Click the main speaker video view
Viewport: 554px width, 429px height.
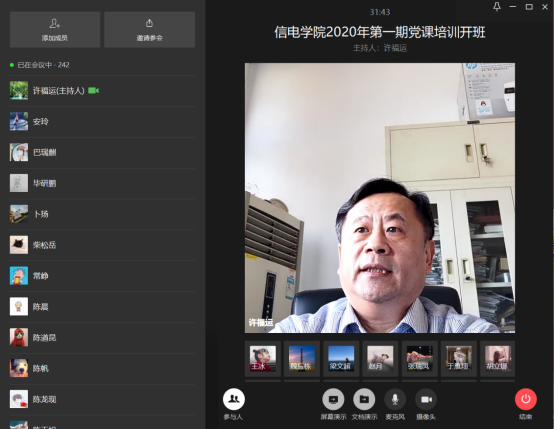pyautogui.click(x=380, y=198)
